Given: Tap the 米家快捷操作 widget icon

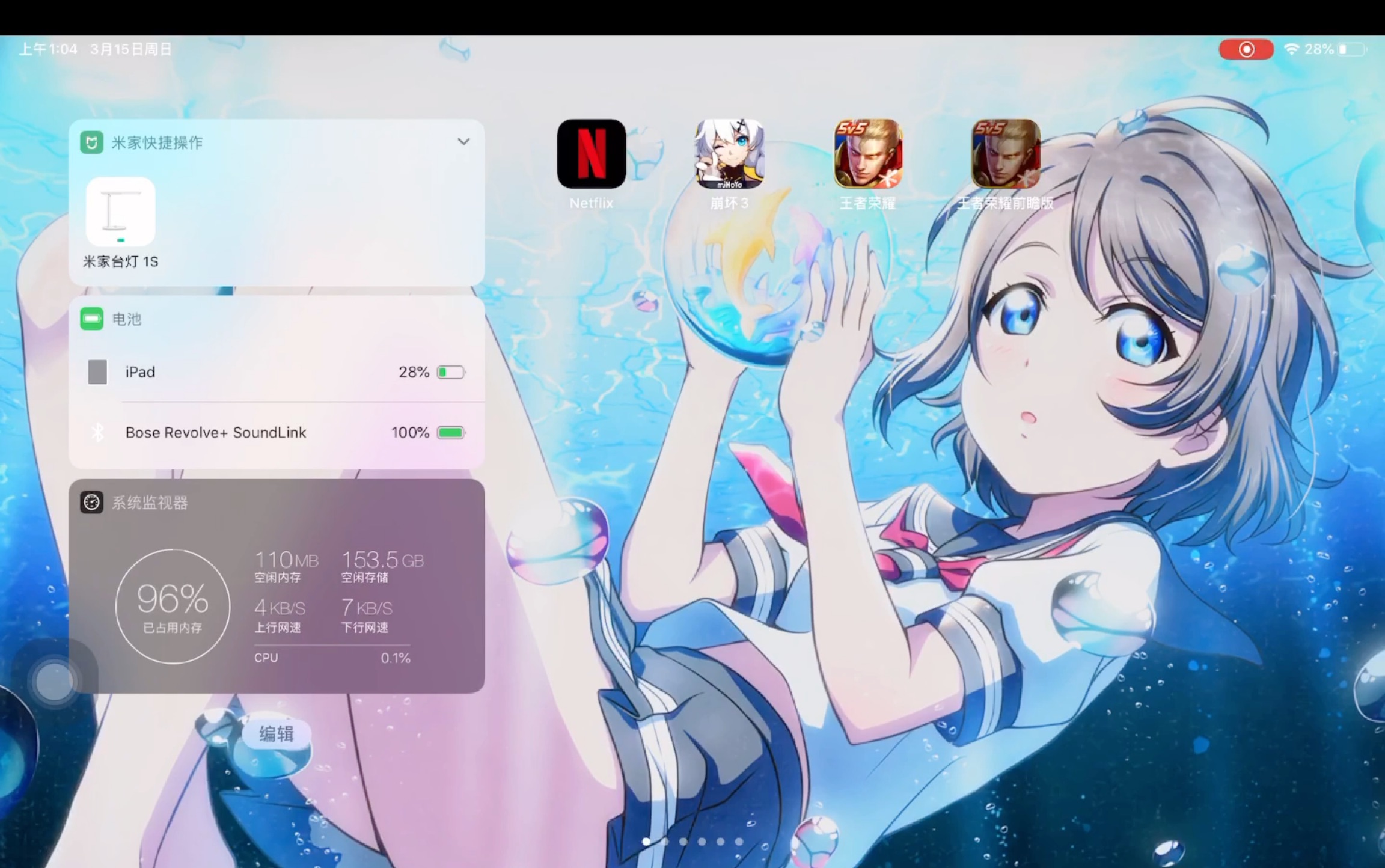Looking at the screenshot, I should [x=91, y=142].
